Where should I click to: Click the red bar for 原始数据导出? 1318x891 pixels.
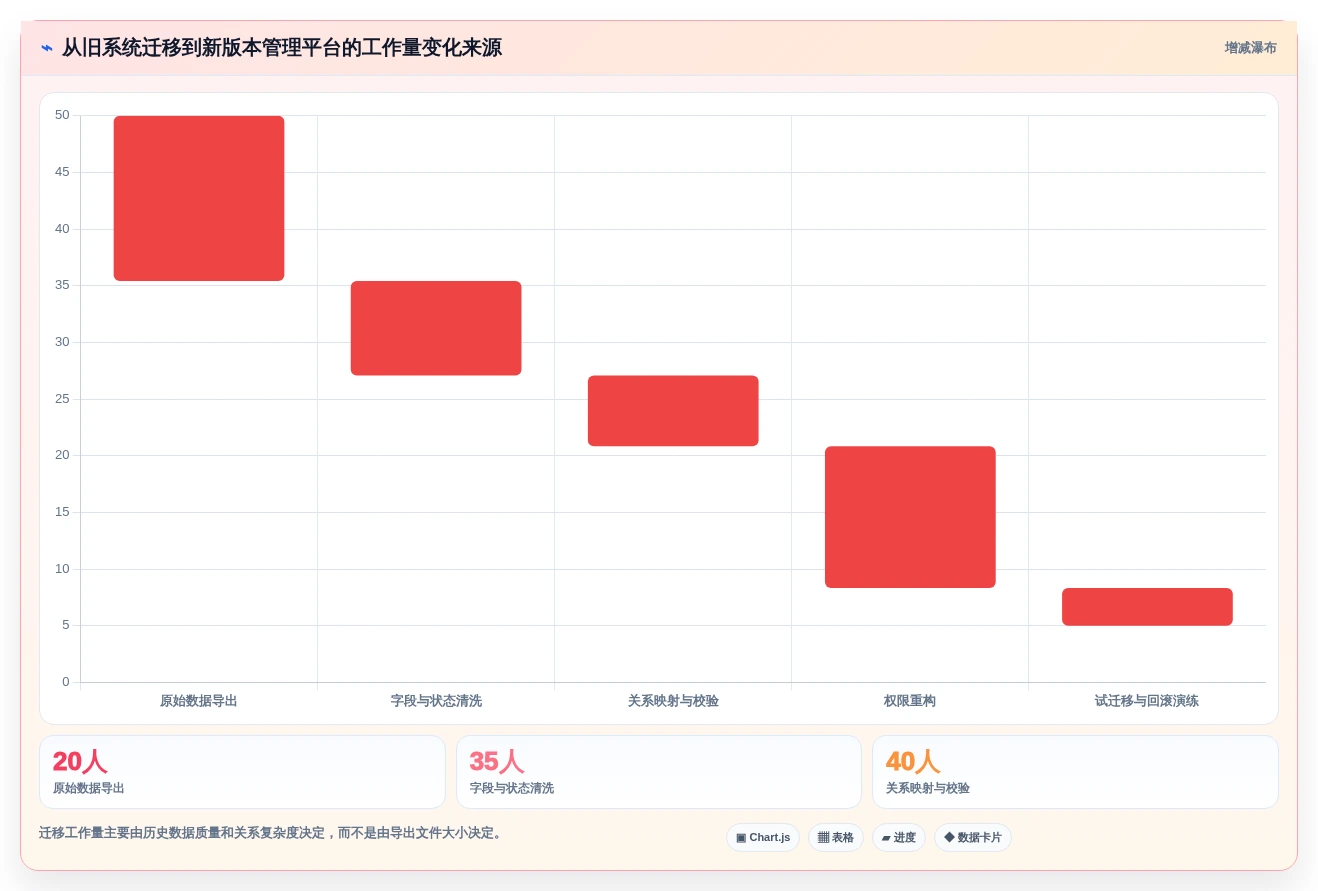point(199,198)
